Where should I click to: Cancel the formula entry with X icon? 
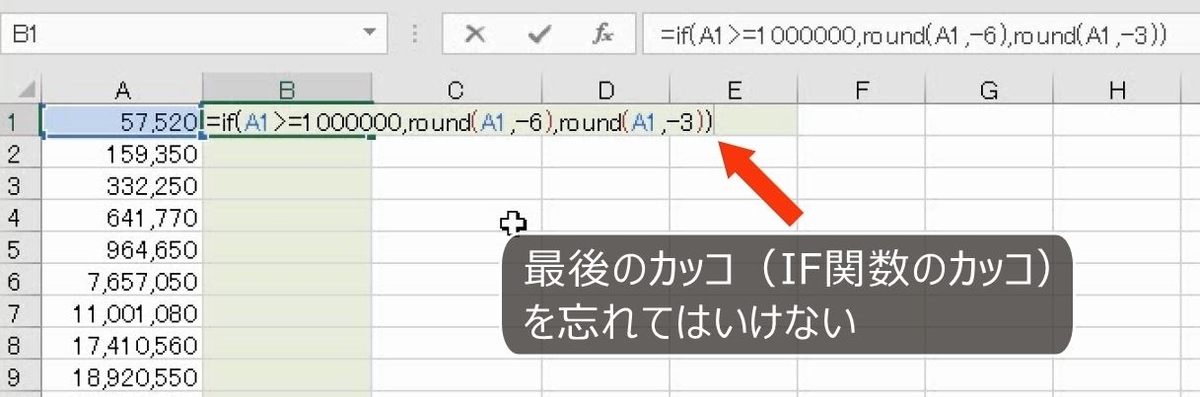[475, 34]
